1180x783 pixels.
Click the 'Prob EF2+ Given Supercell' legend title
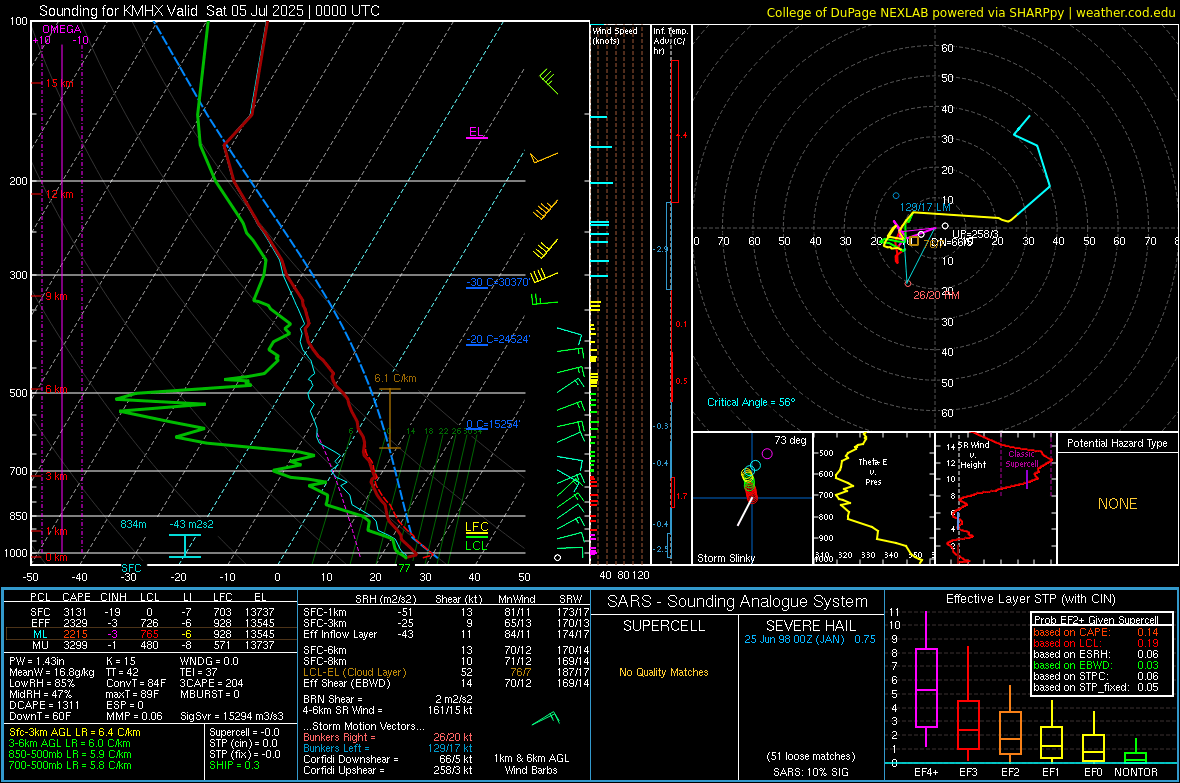[1095, 620]
